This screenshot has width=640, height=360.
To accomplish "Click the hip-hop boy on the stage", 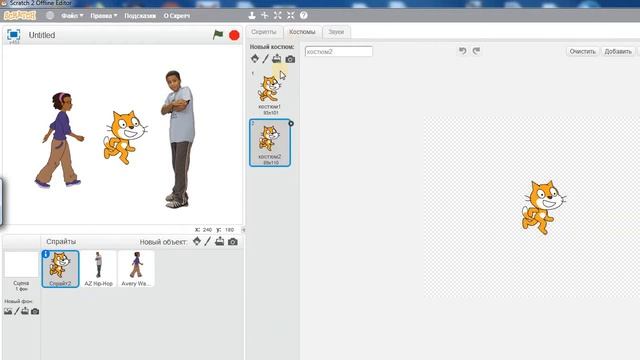I will pyautogui.click(x=178, y=139).
